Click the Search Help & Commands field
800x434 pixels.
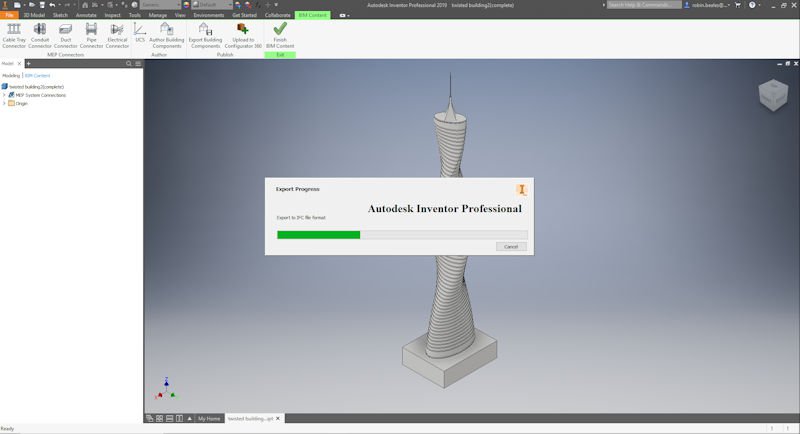pos(644,5)
